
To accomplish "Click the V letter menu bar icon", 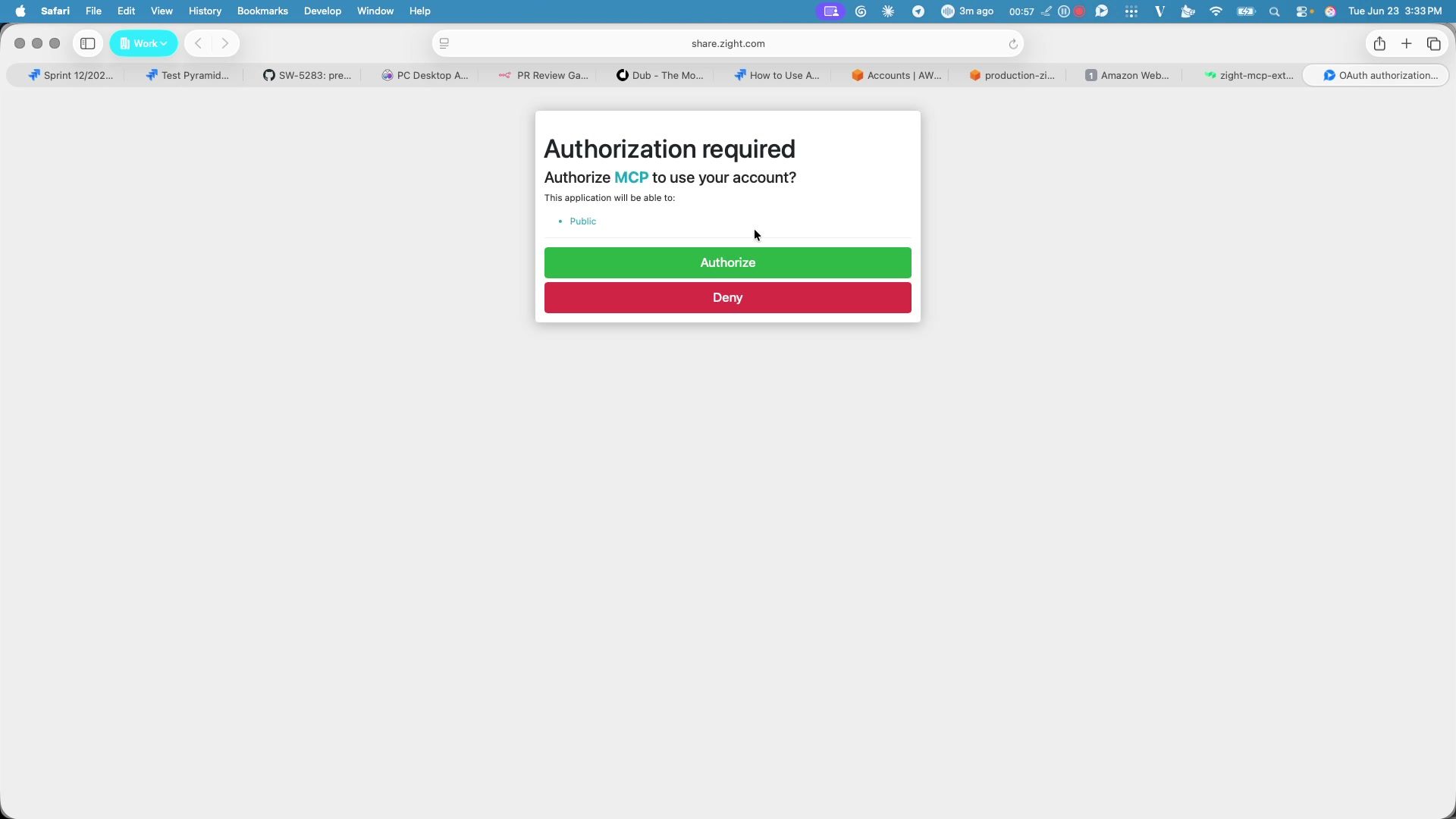I will tap(1159, 11).
